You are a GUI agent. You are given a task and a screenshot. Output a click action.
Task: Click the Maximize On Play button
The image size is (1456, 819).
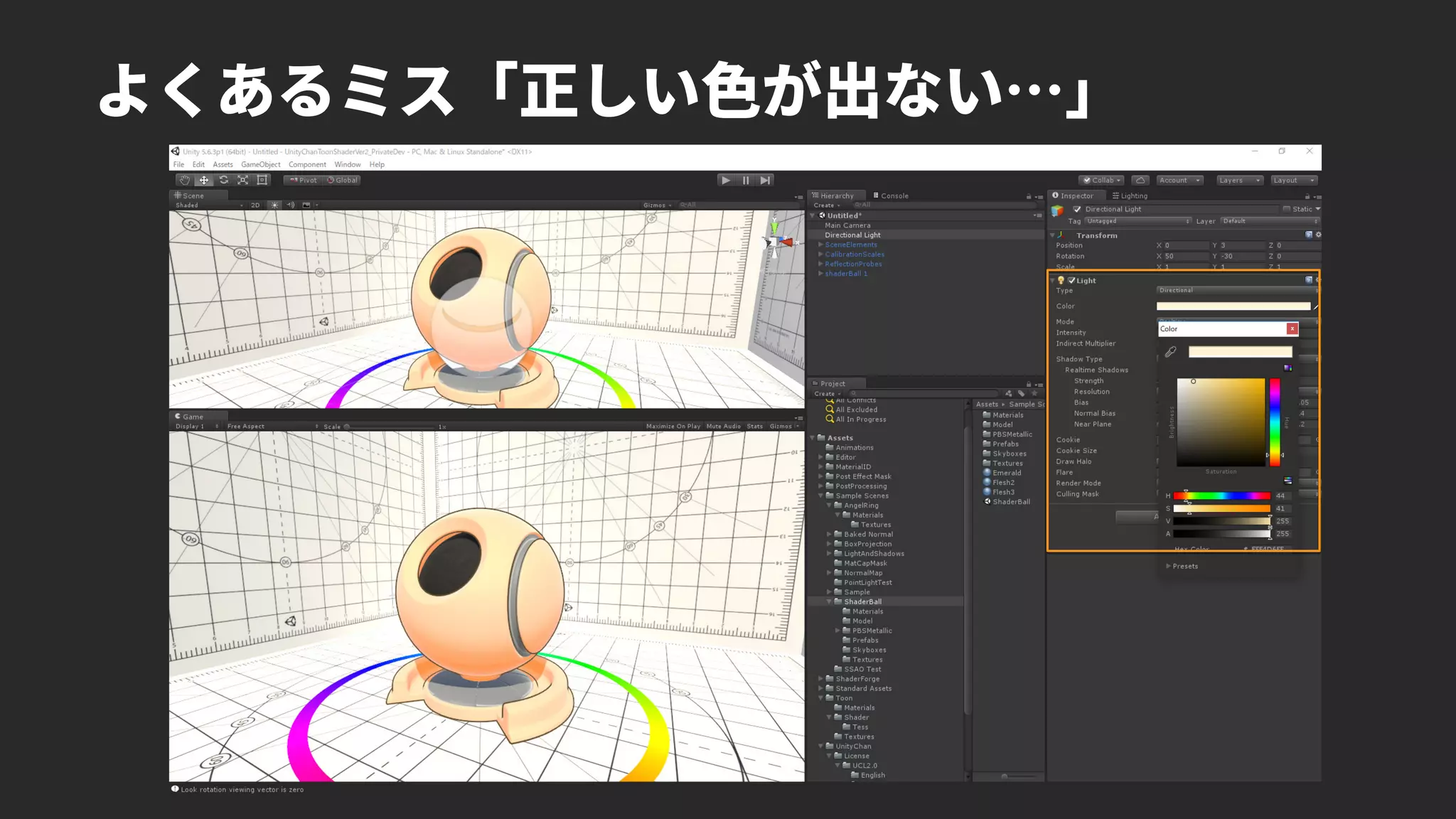673,427
